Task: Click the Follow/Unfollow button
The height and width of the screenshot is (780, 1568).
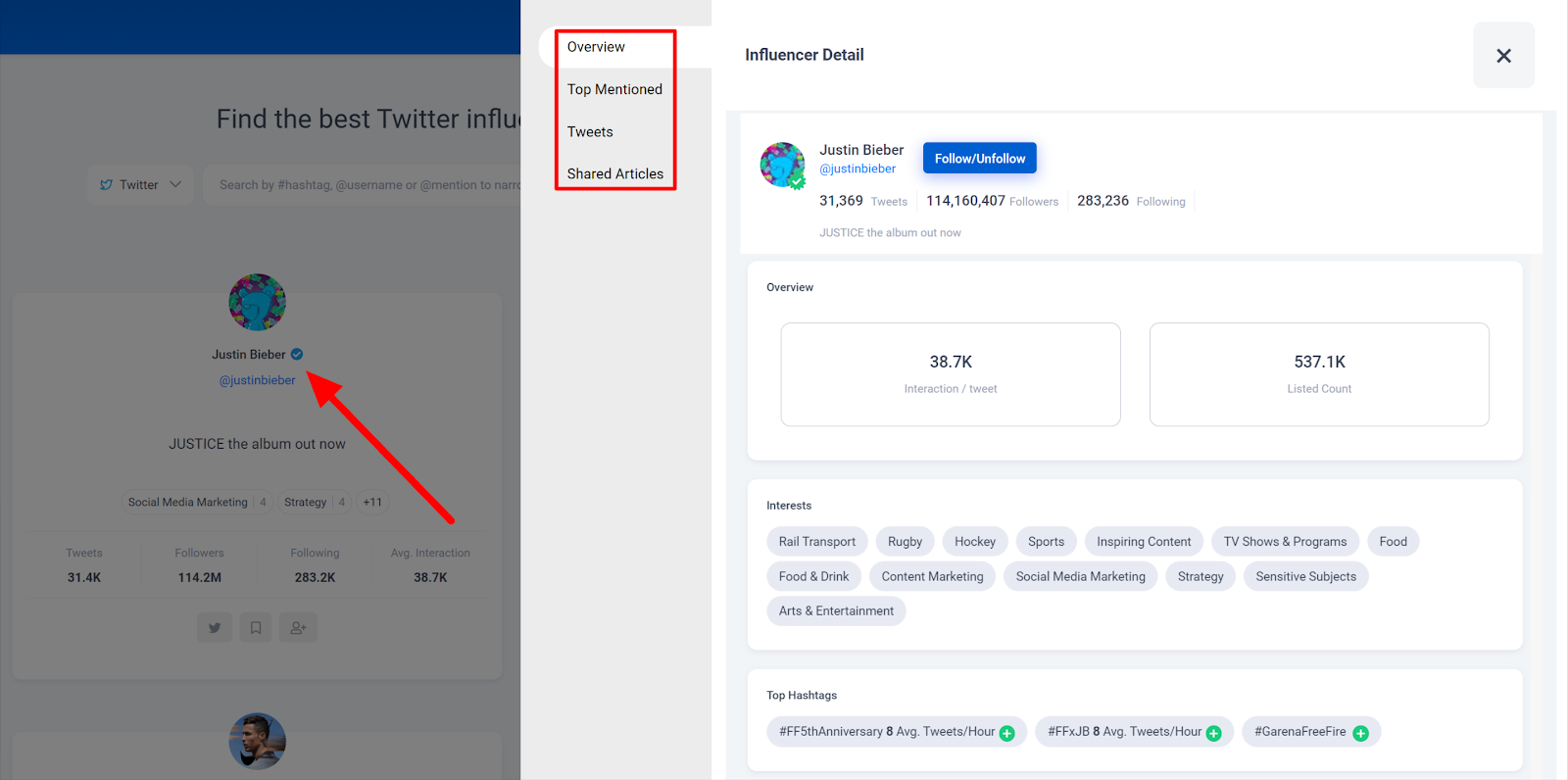Action: coord(980,158)
